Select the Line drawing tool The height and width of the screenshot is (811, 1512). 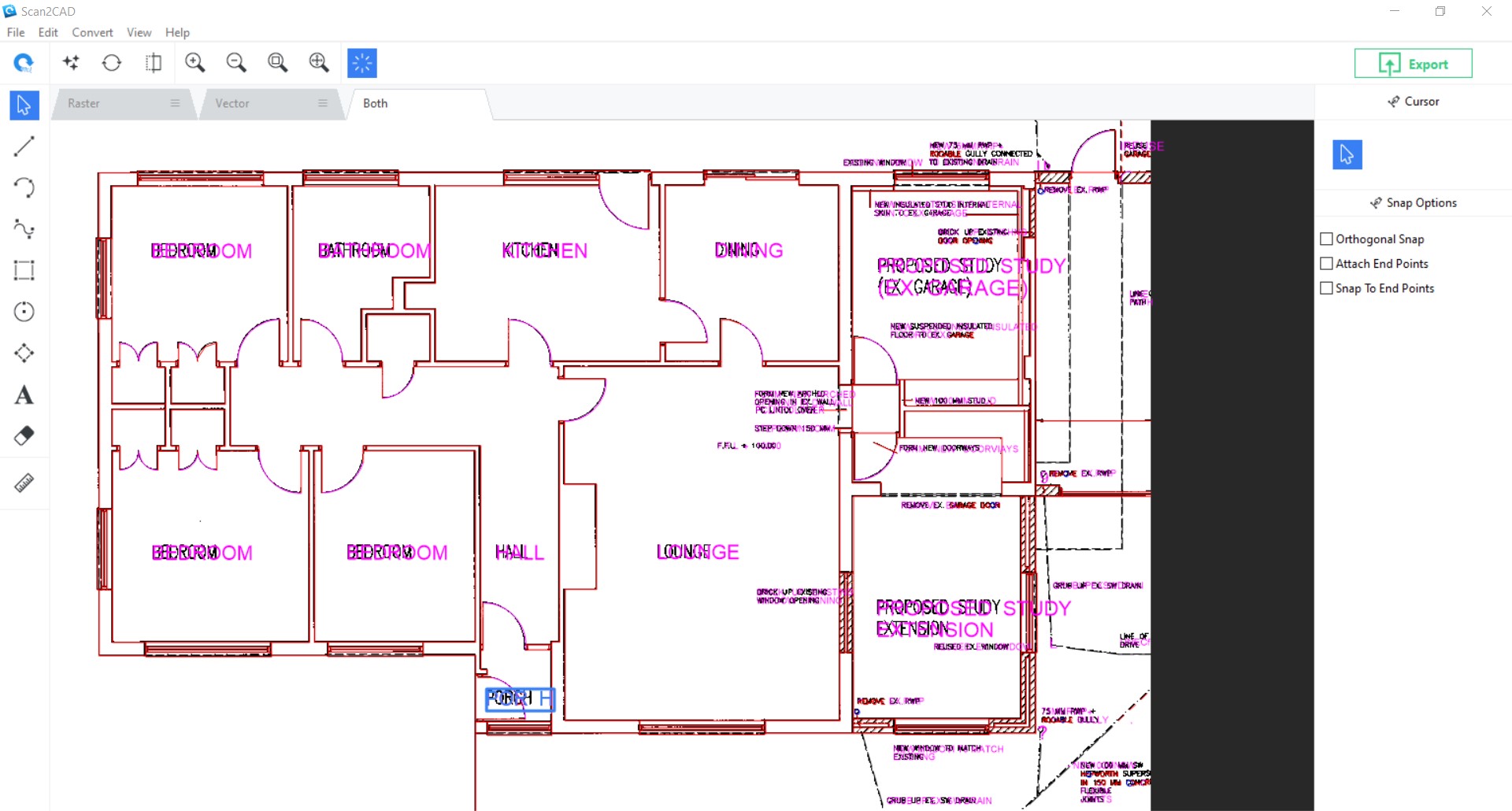(24, 146)
